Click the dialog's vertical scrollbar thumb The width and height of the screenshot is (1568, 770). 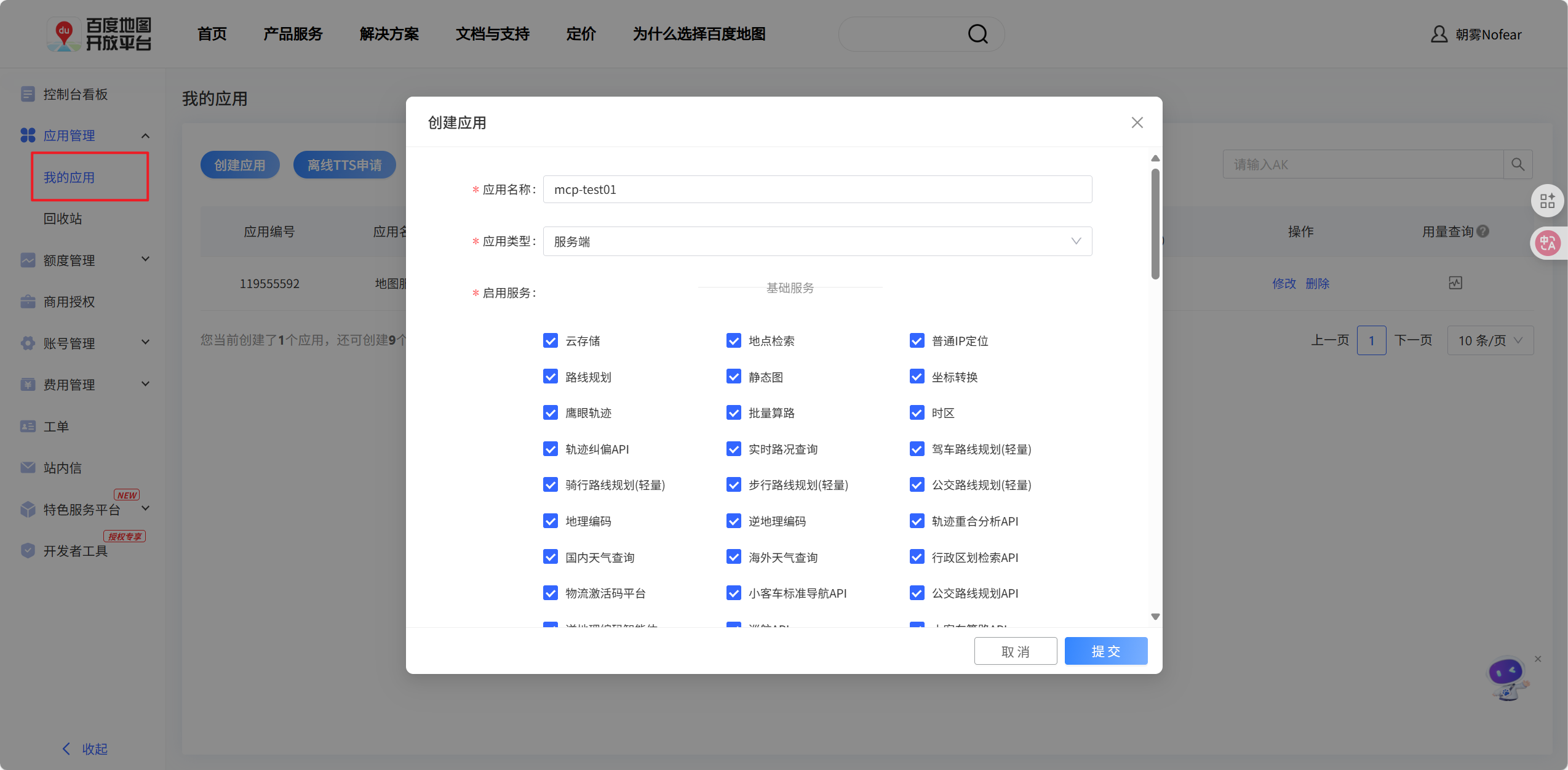pos(1155,225)
